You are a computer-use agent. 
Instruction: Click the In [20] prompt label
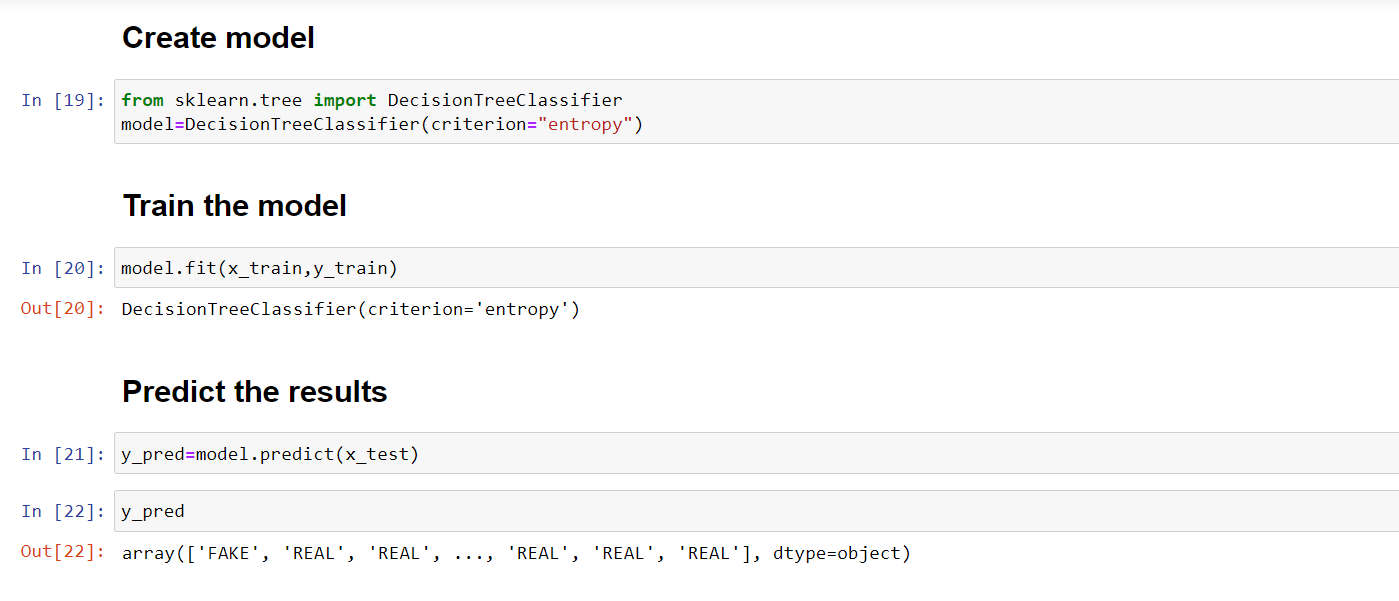(x=63, y=268)
